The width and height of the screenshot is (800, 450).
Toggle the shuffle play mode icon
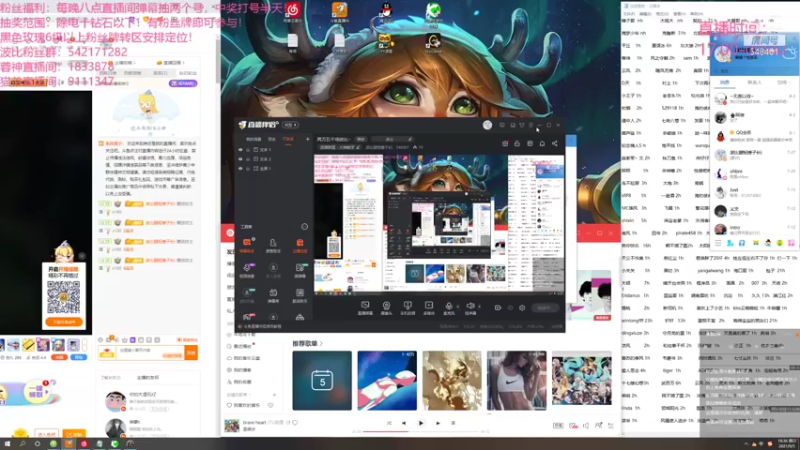coord(389,423)
